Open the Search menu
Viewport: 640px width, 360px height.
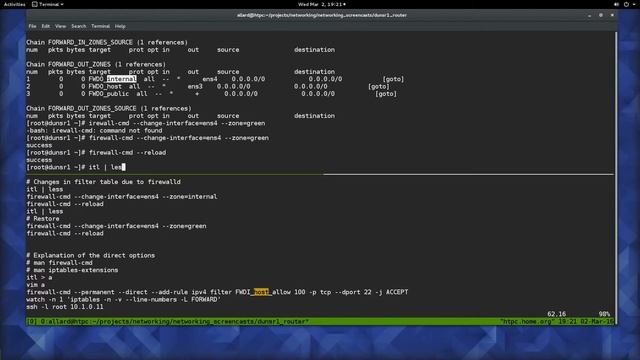point(79,26)
